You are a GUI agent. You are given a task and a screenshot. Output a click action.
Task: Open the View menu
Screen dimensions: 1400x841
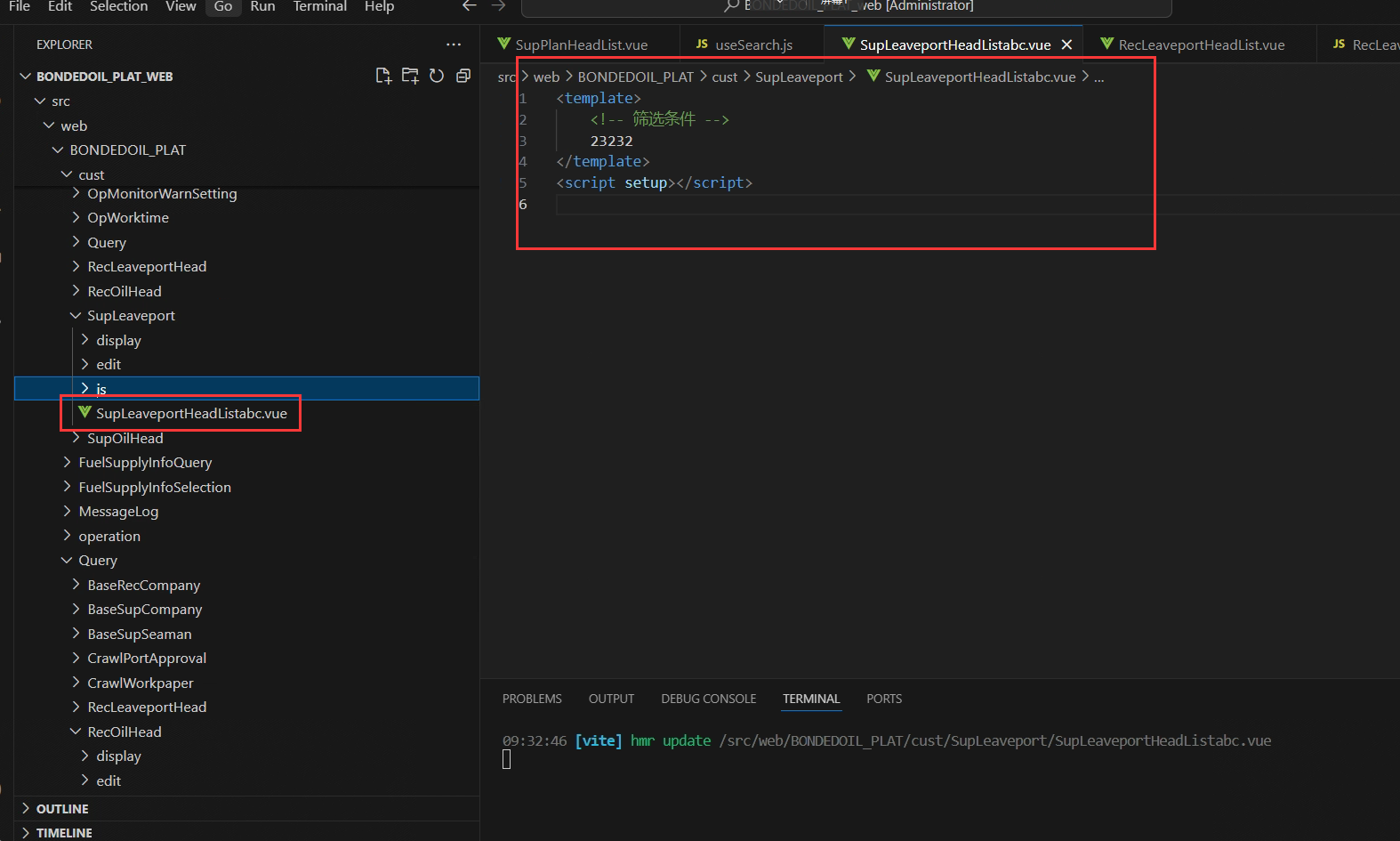pos(181,6)
